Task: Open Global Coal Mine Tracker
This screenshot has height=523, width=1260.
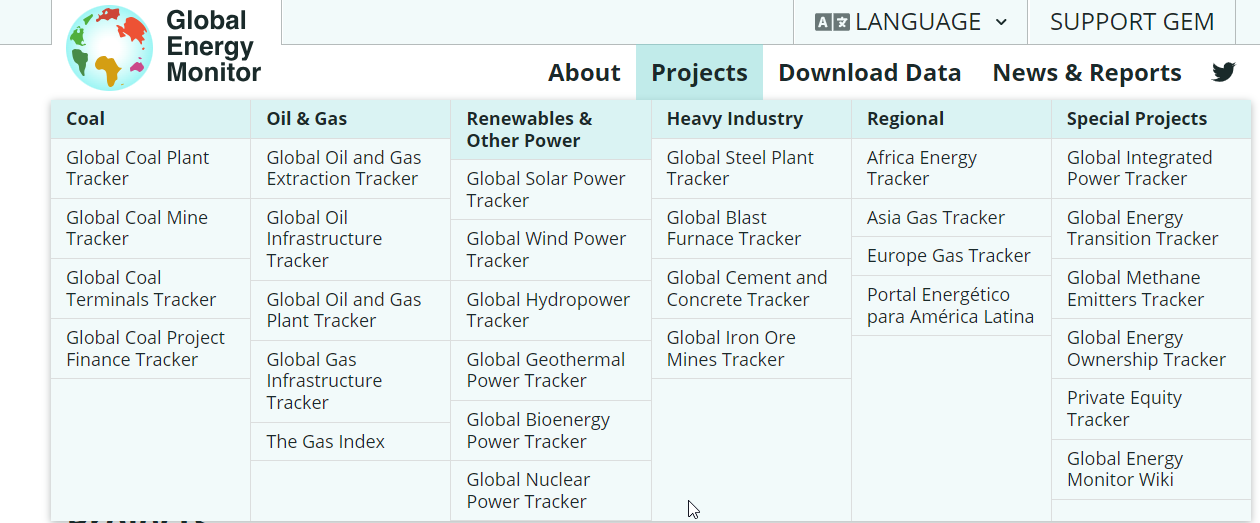Action: 137,228
